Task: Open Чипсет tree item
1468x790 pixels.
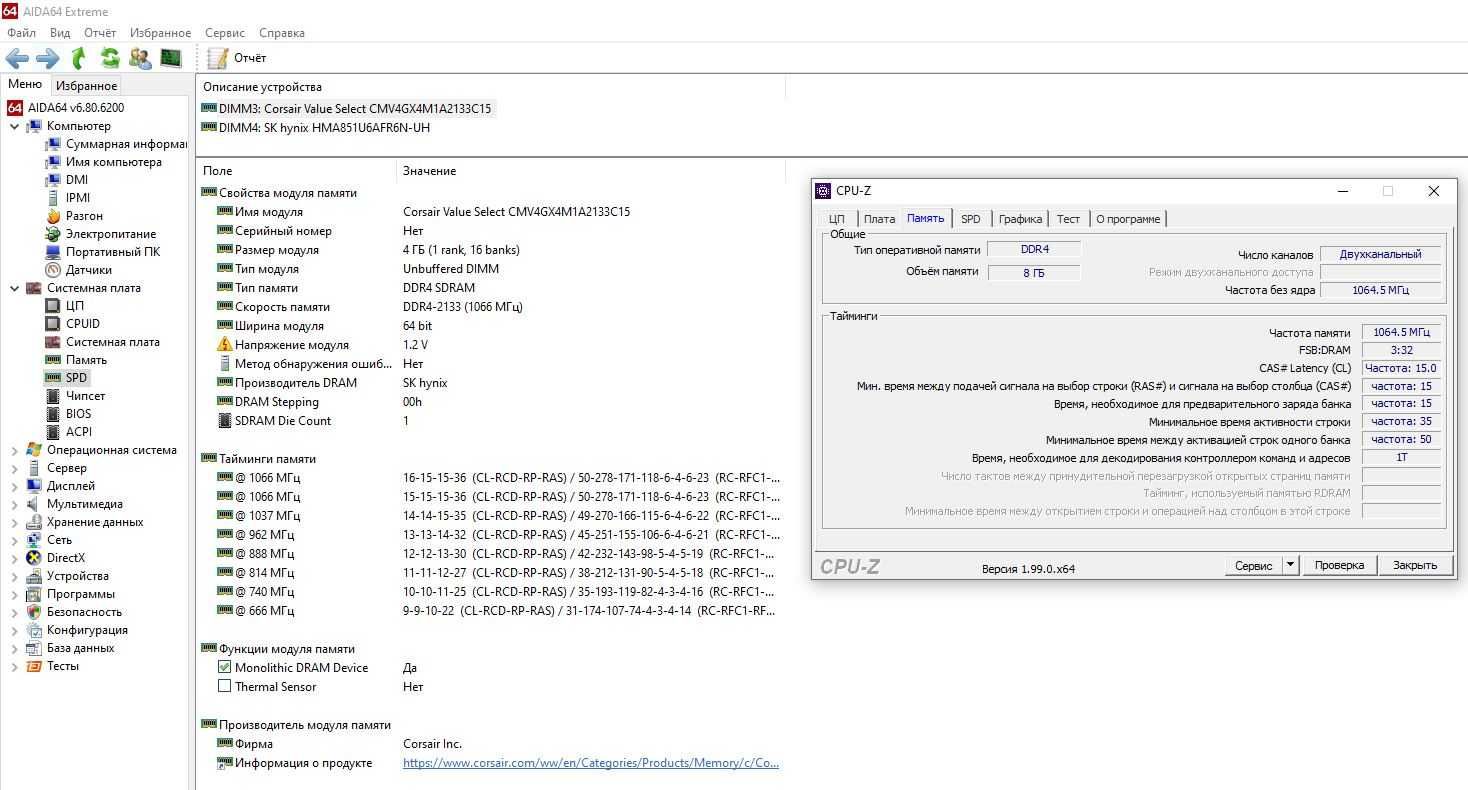Action: tap(85, 396)
